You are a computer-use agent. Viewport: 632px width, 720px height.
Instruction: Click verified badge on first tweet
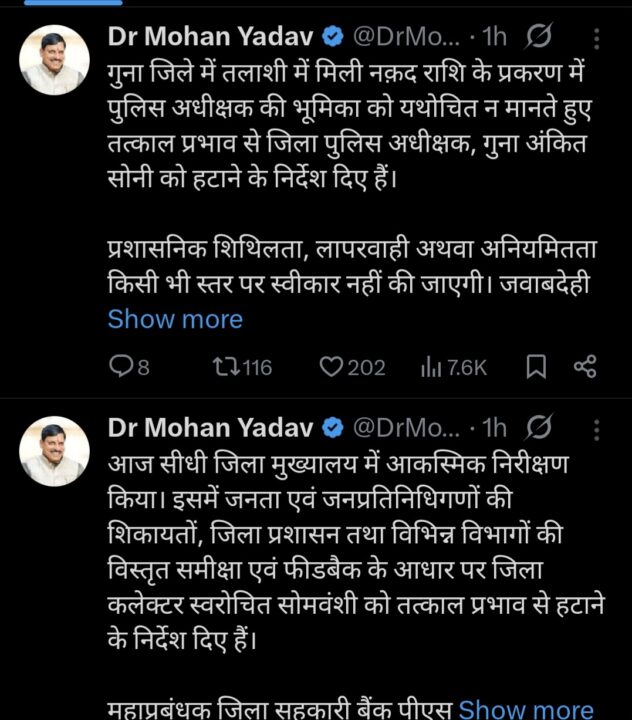click(333, 38)
